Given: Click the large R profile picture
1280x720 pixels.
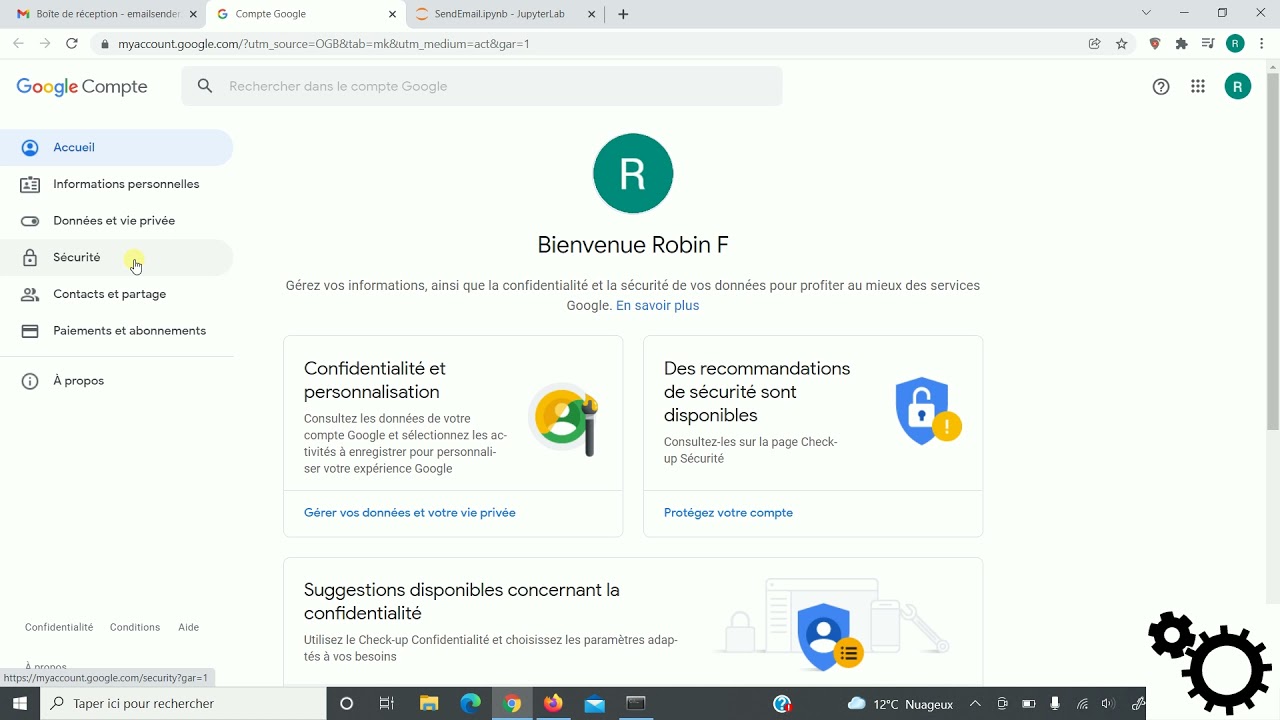Looking at the screenshot, I should pos(633,173).
